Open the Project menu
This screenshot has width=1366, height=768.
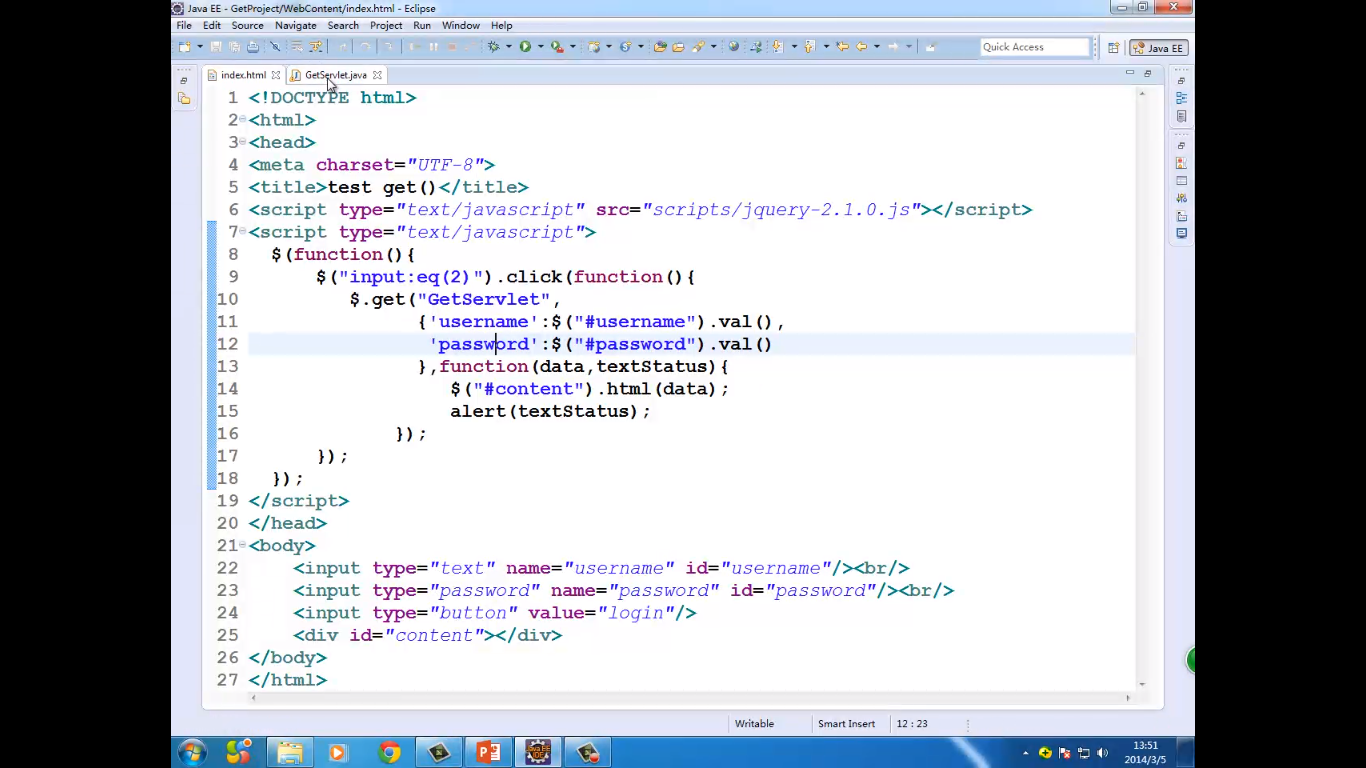click(x=386, y=25)
